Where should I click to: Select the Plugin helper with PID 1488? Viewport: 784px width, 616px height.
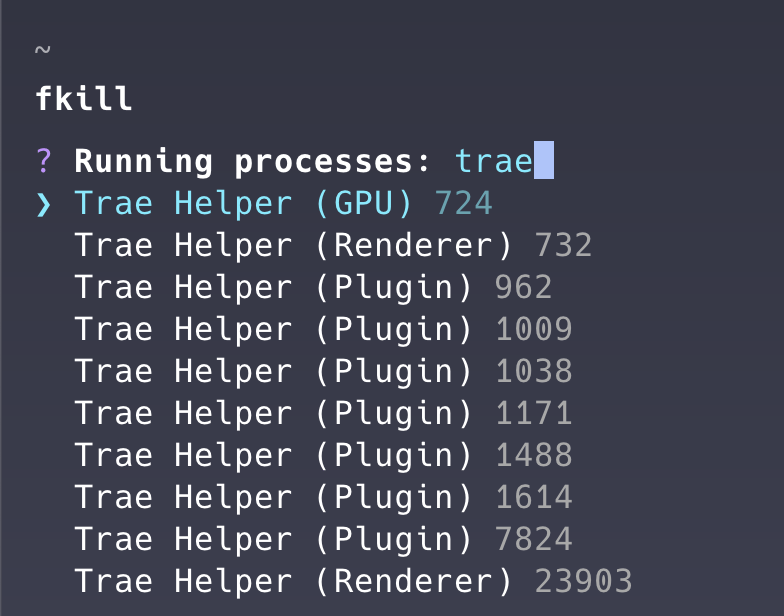point(273,456)
